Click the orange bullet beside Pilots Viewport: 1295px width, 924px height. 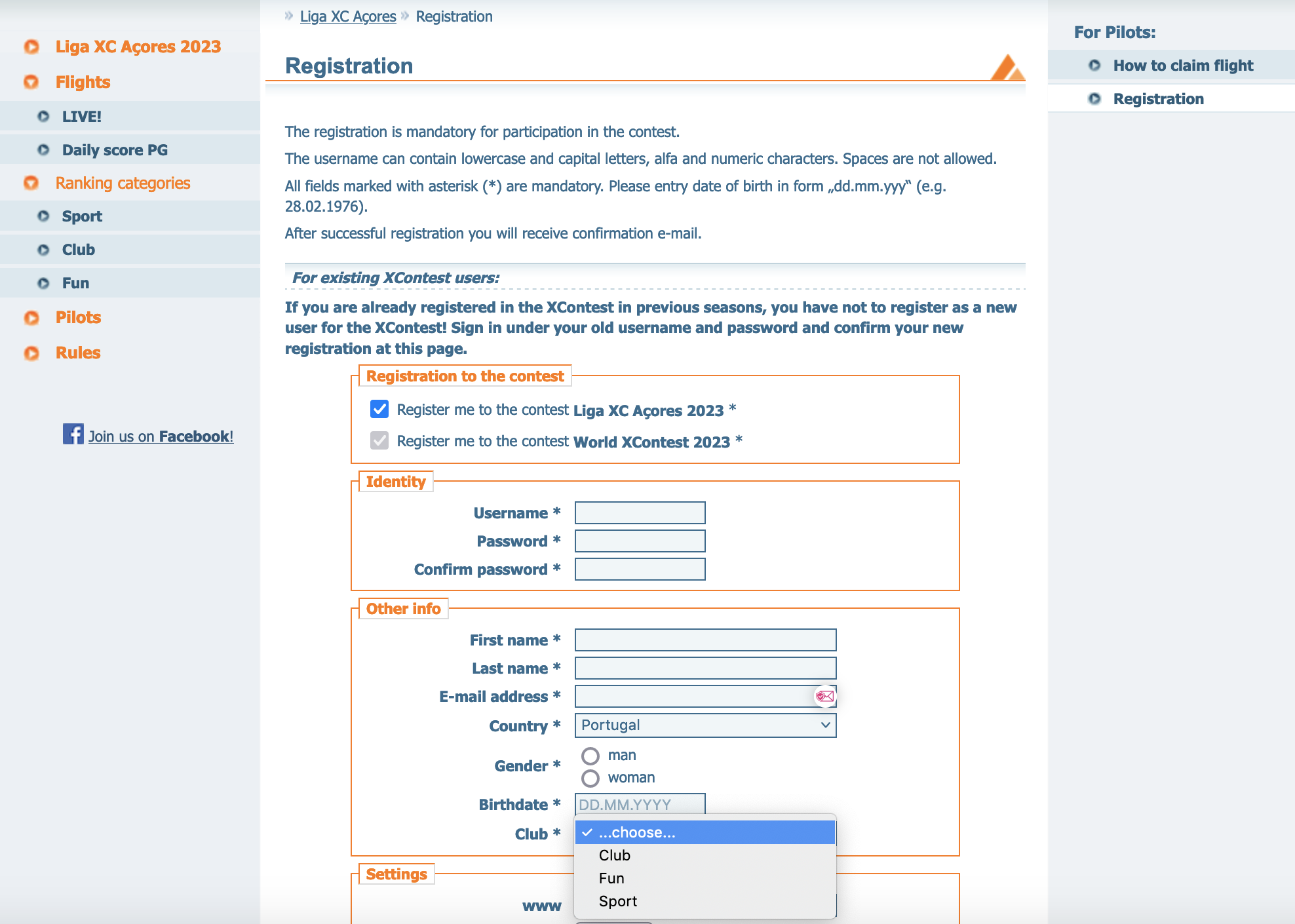tap(31, 318)
